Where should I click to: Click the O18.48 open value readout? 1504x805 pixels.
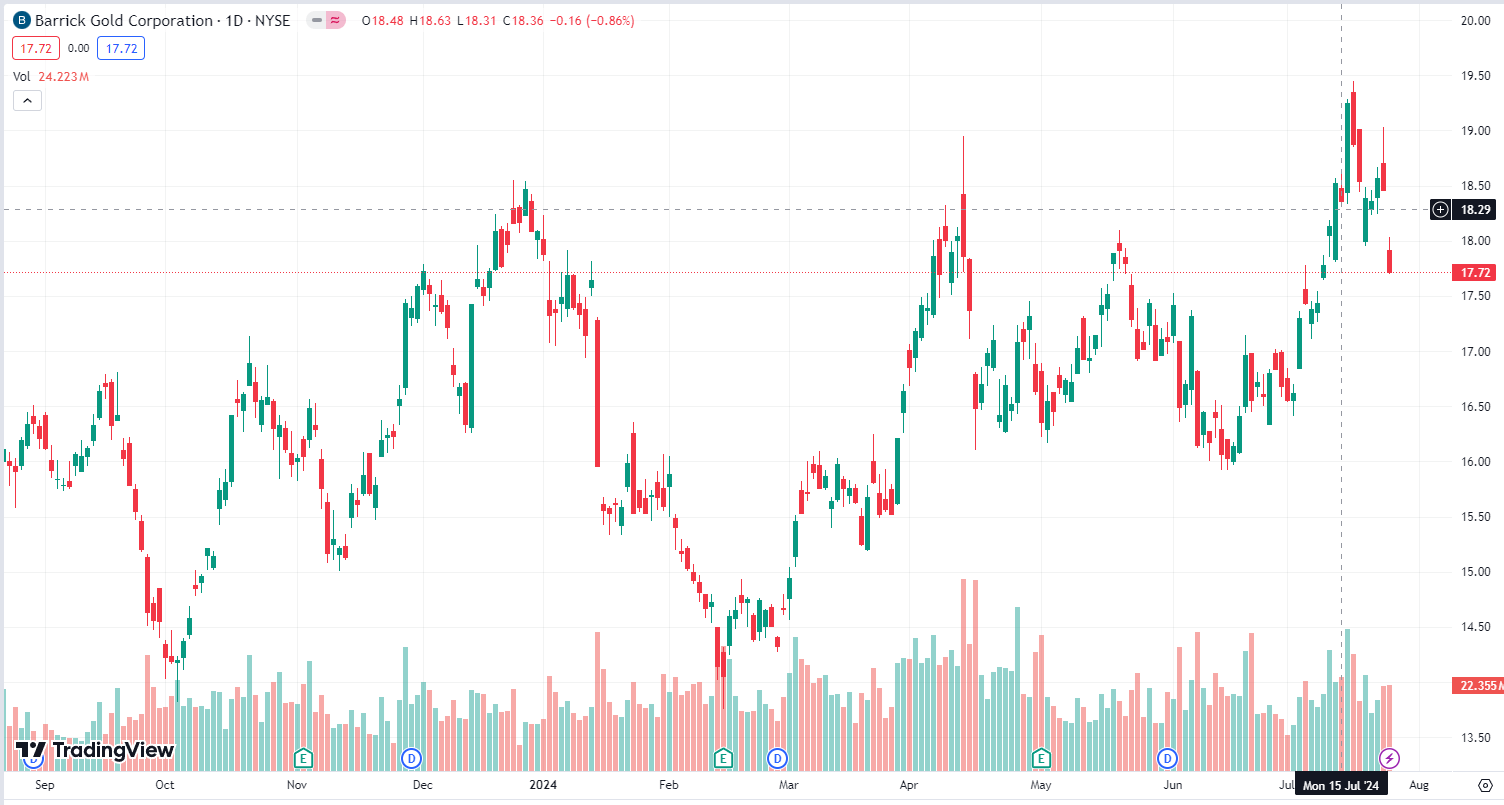tap(382, 21)
